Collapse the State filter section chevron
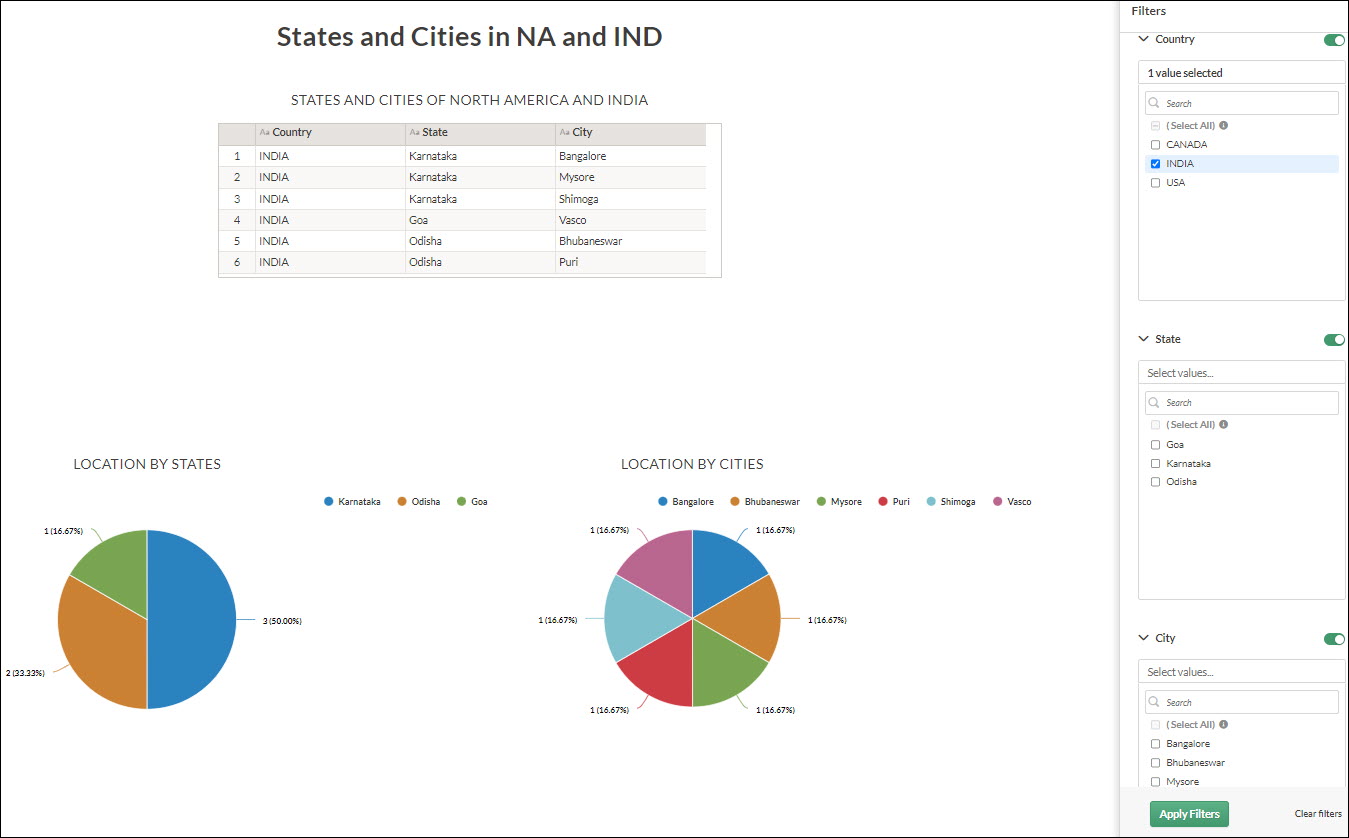Image resolution: width=1349 pixels, height=838 pixels. pyautogui.click(x=1144, y=339)
